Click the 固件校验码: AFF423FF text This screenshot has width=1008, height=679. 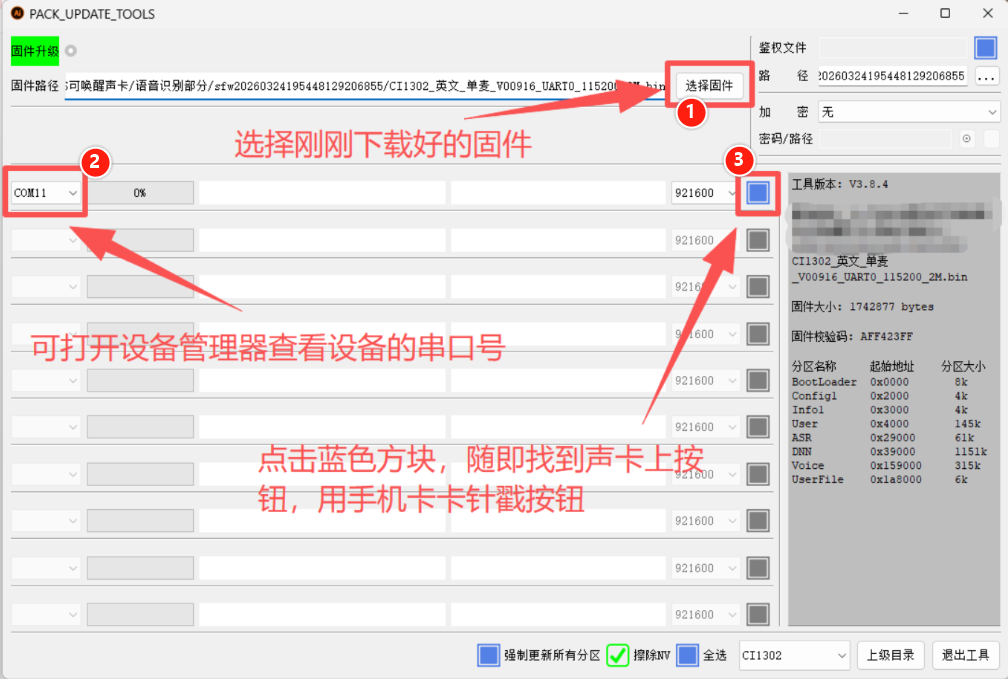pos(852,336)
